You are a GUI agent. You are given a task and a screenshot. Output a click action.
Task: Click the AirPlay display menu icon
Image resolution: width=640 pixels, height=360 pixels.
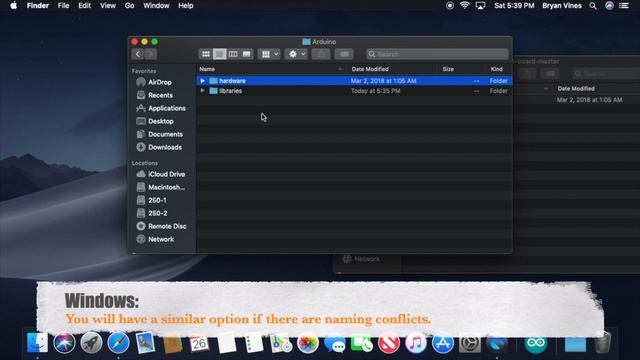pyautogui.click(x=480, y=6)
